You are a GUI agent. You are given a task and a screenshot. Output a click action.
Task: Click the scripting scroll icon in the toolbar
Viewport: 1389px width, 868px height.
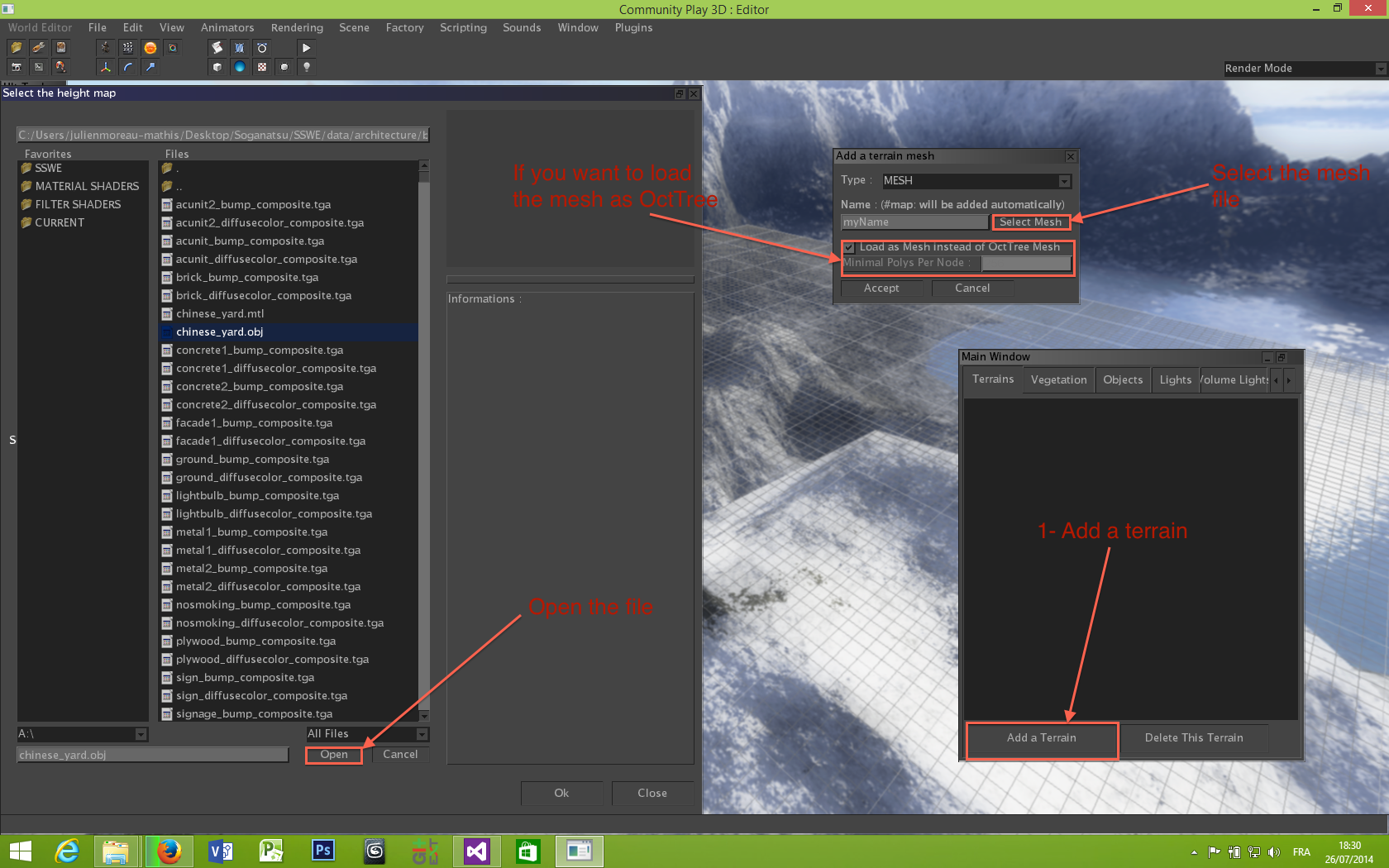click(x=217, y=47)
